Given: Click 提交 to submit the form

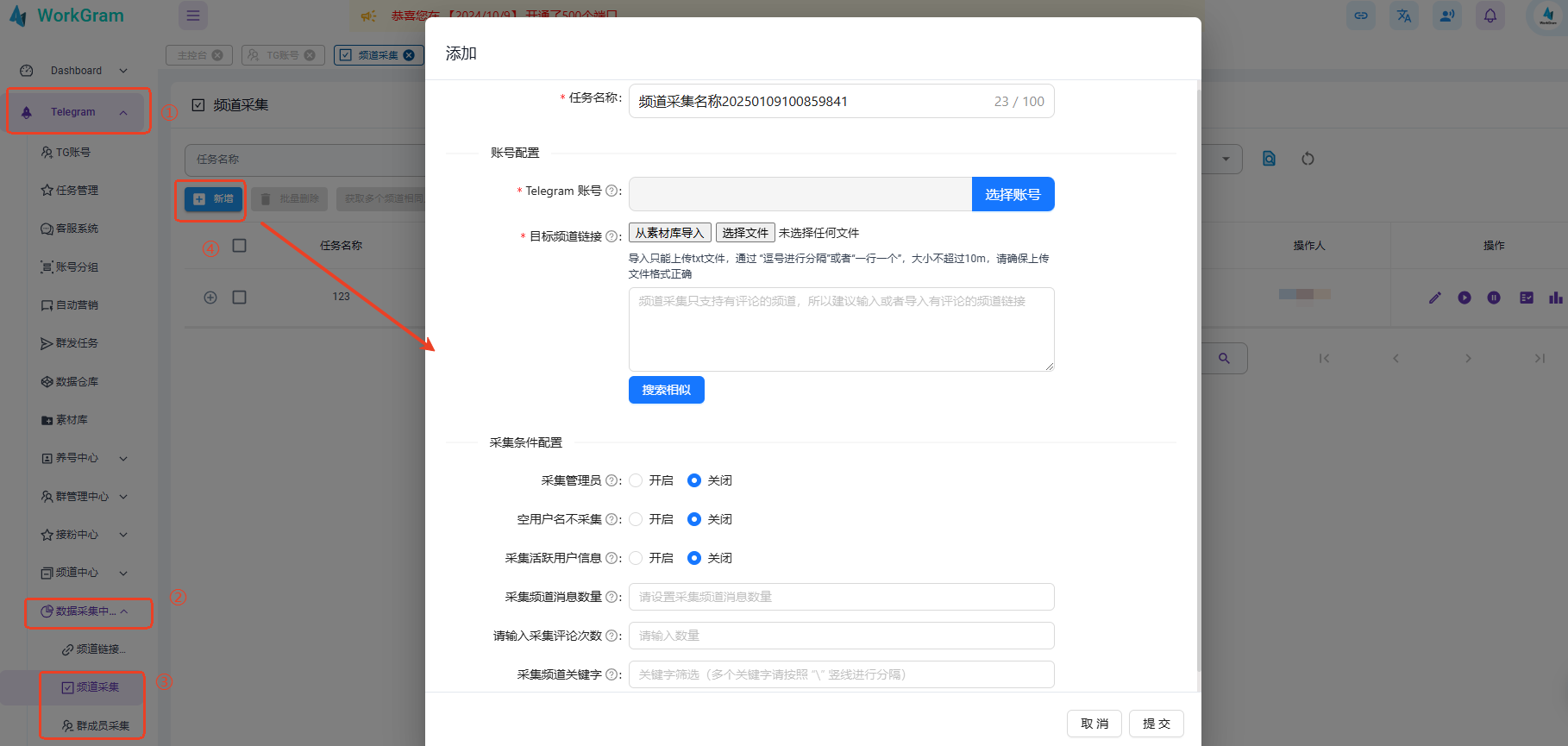Looking at the screenshot, I should pyautogui.click(x=1157, y=724).
